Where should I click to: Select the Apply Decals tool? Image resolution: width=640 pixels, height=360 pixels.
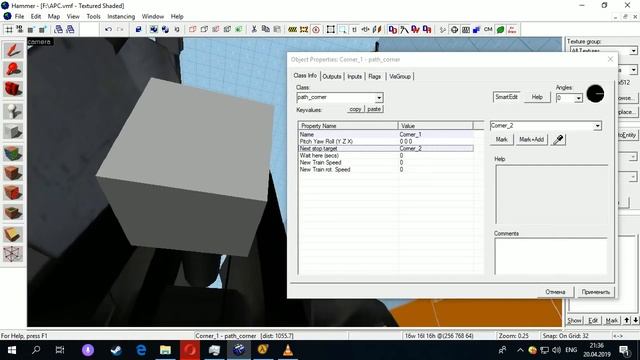click(13, 193)
